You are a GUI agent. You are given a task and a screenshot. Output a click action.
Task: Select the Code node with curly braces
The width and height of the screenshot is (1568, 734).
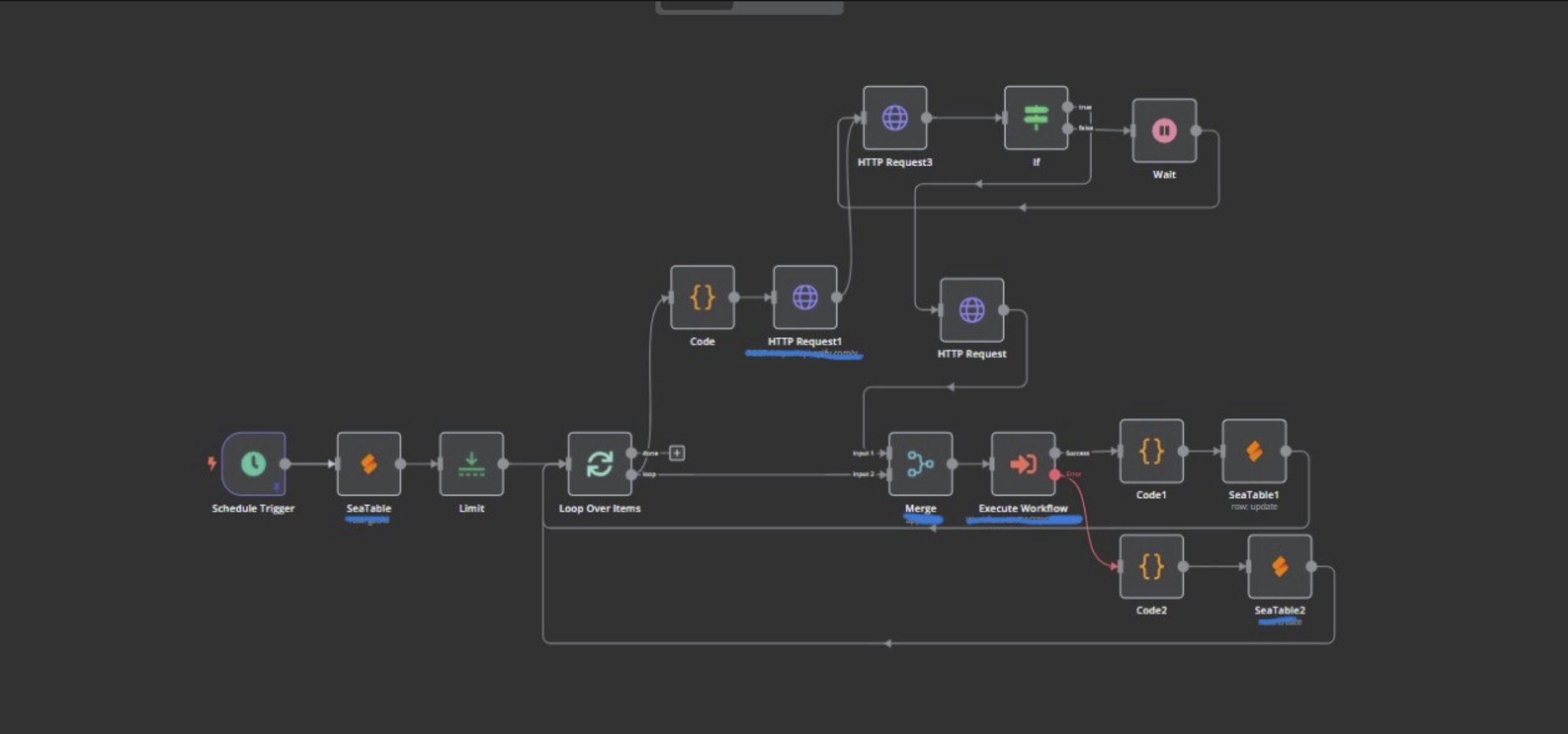point(702,297)
